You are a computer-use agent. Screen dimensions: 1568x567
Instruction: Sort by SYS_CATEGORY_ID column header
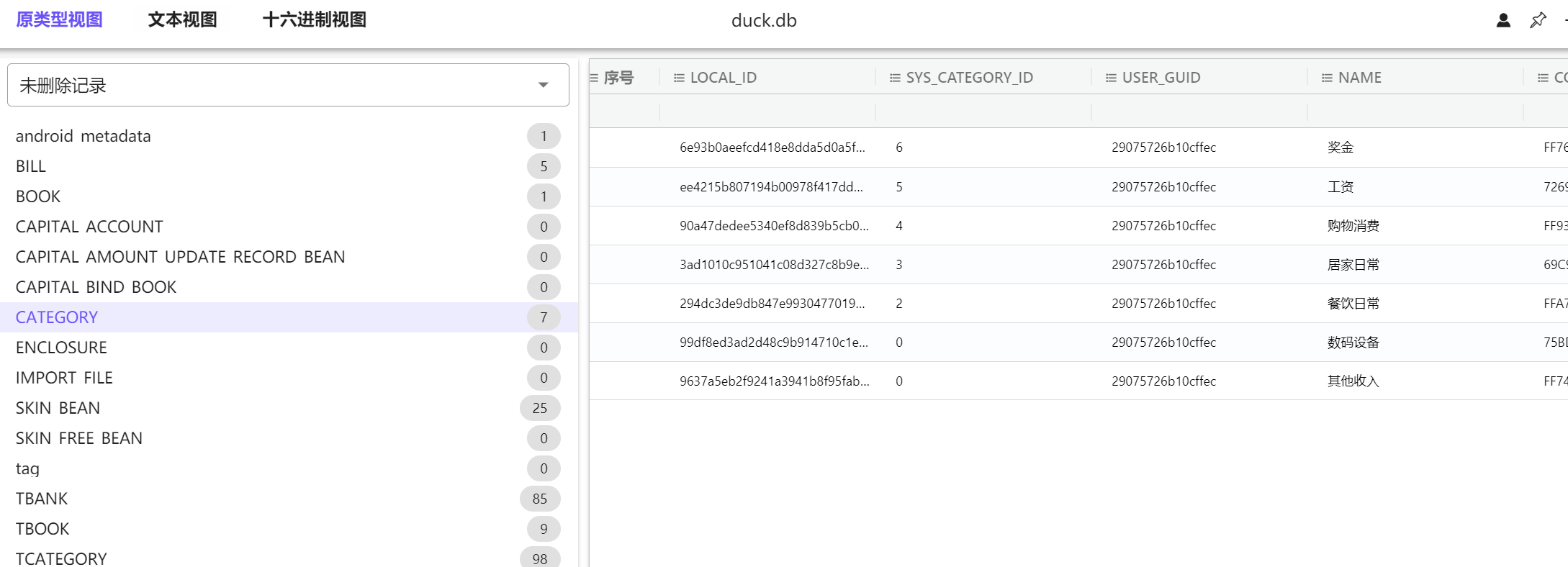point(969,78)
